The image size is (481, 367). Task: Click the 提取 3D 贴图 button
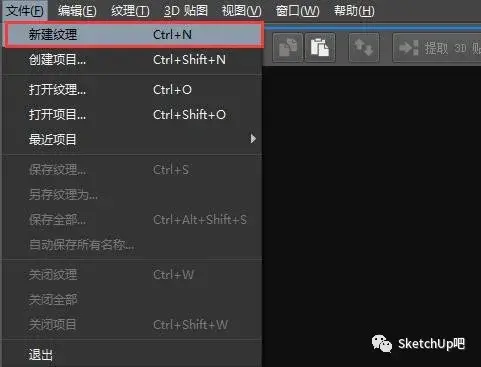(x=437, y=48)
